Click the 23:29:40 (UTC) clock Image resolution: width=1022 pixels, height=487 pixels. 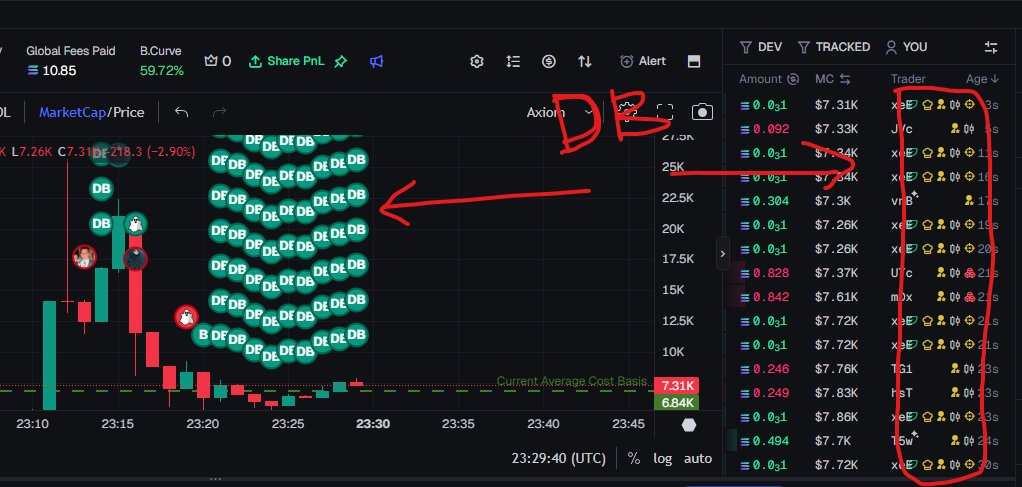click(x=558, y=458)
